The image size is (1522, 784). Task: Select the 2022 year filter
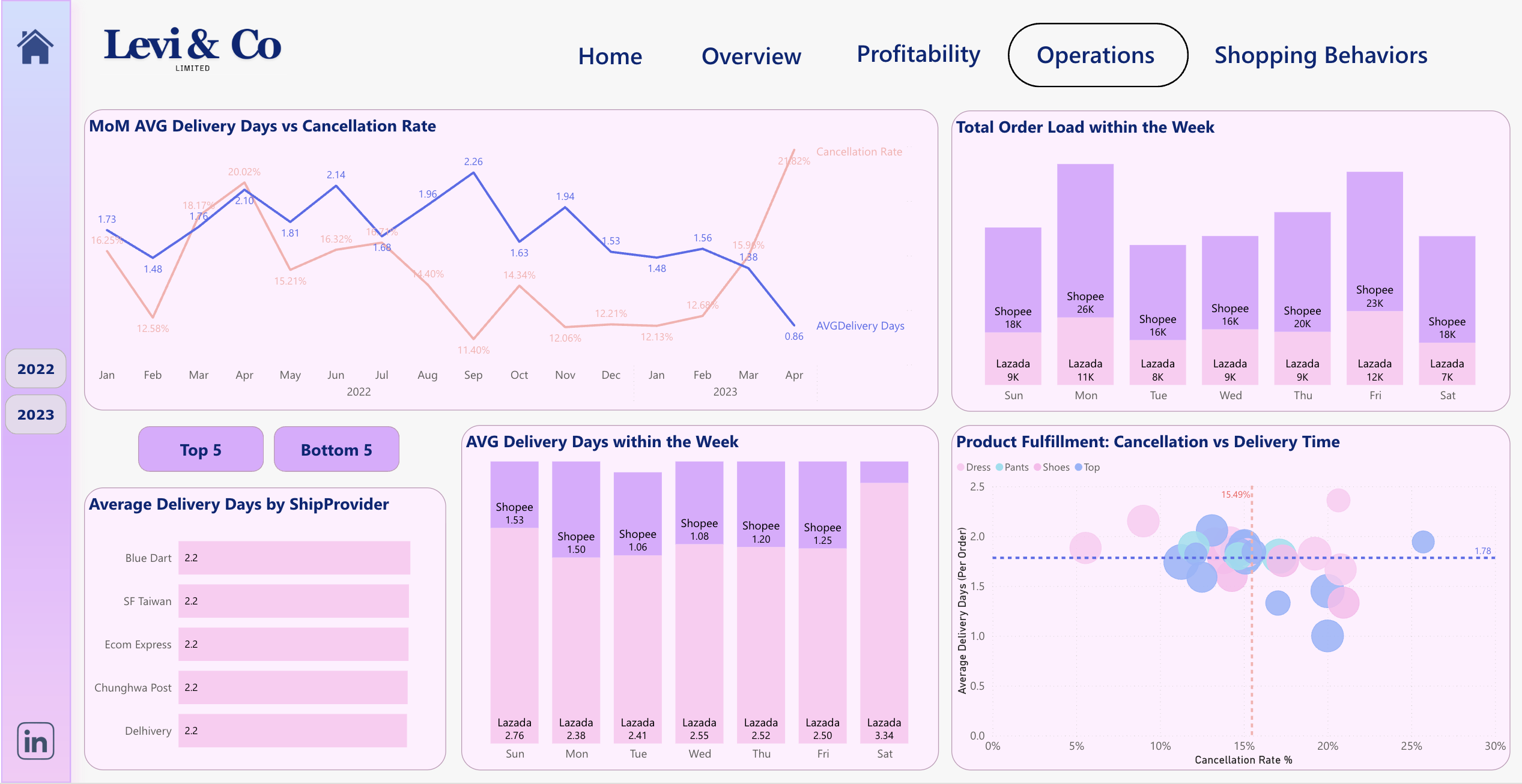(35, 369)
